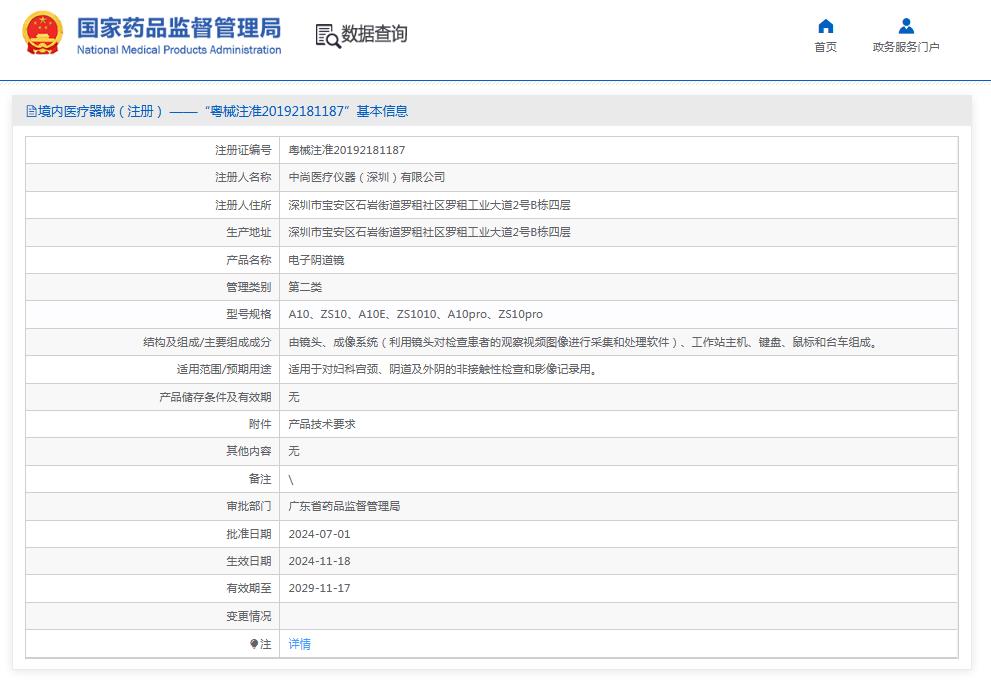Image resolution: width=991 pixels, height=690 pixels.
Task: Click the national emblem logo
Action: pos(42,34)
